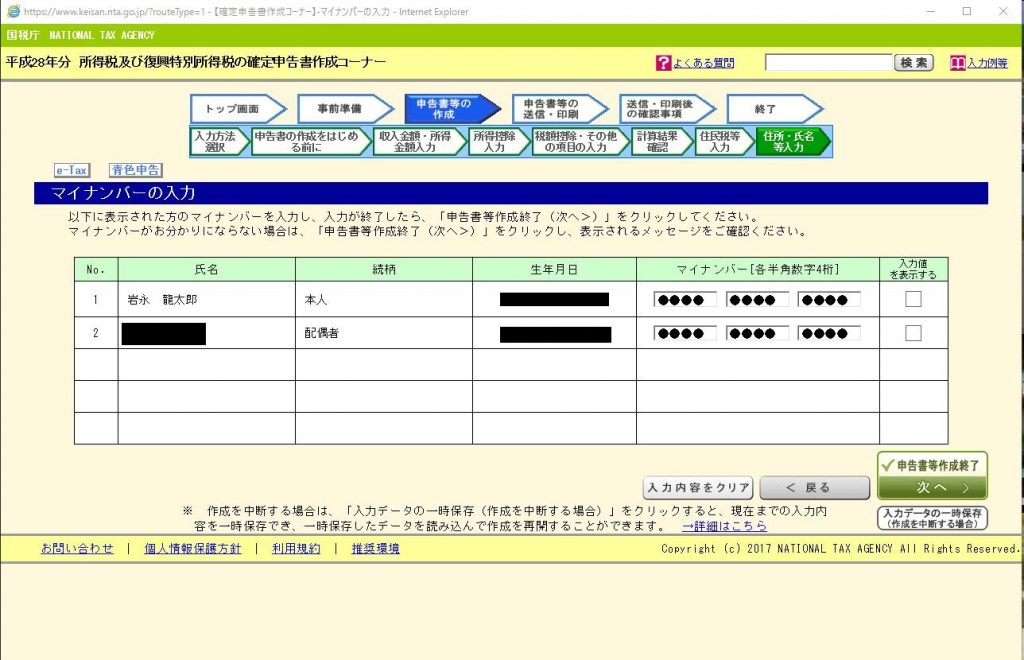Check 入力値を表示する for the 配偶者 row

913,333
